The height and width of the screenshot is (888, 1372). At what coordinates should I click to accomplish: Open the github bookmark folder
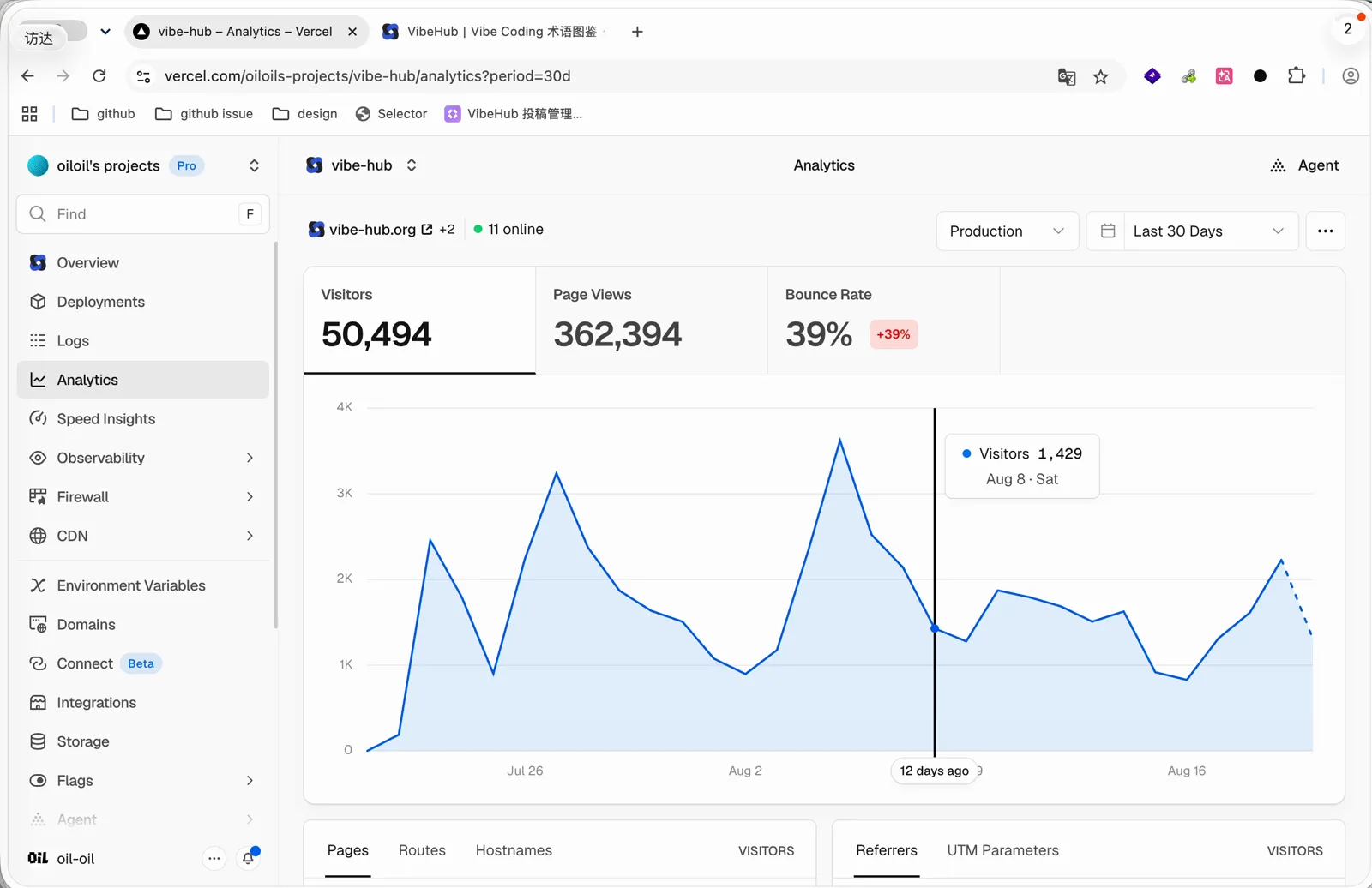[x=104, y=114]
